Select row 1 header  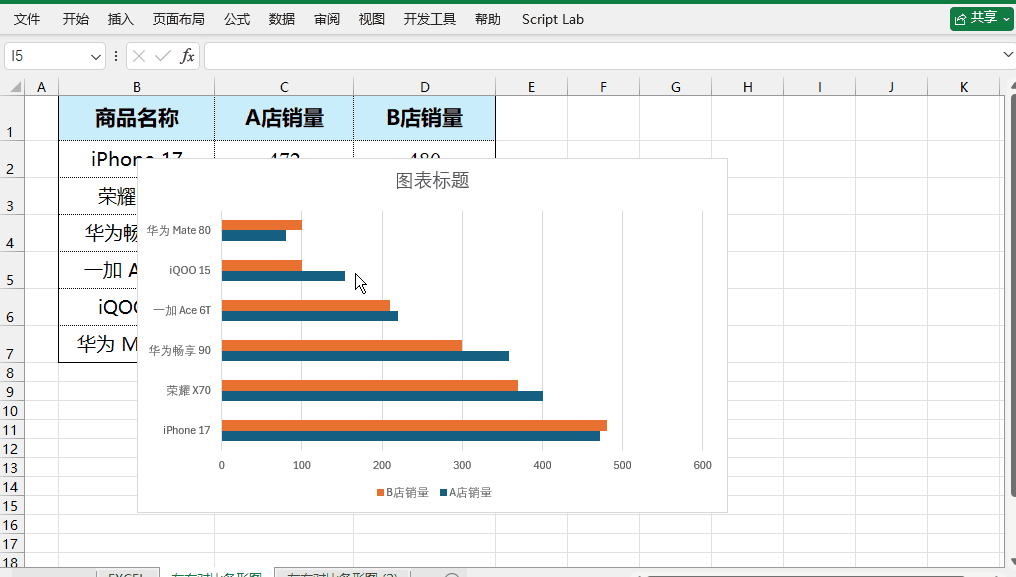coord(11,118)
